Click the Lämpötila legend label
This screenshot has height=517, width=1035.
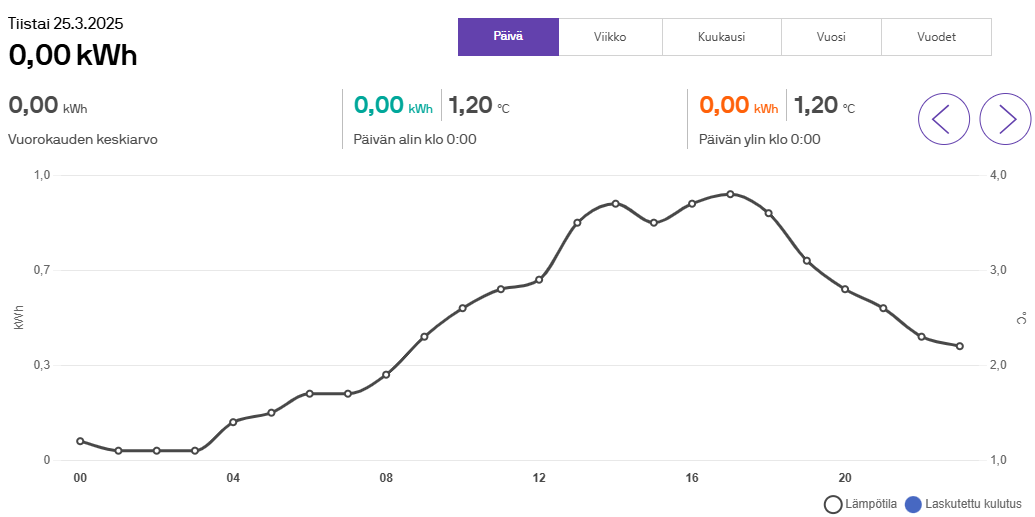pyautogui.click(x=871, y=505)
